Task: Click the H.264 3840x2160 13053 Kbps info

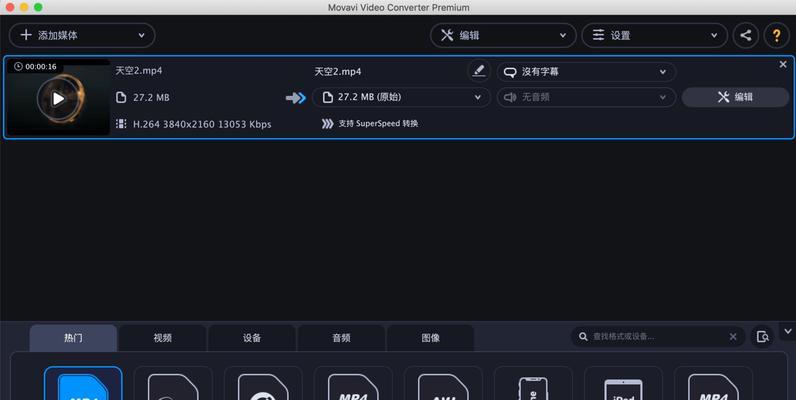Action: pos(202,124)
